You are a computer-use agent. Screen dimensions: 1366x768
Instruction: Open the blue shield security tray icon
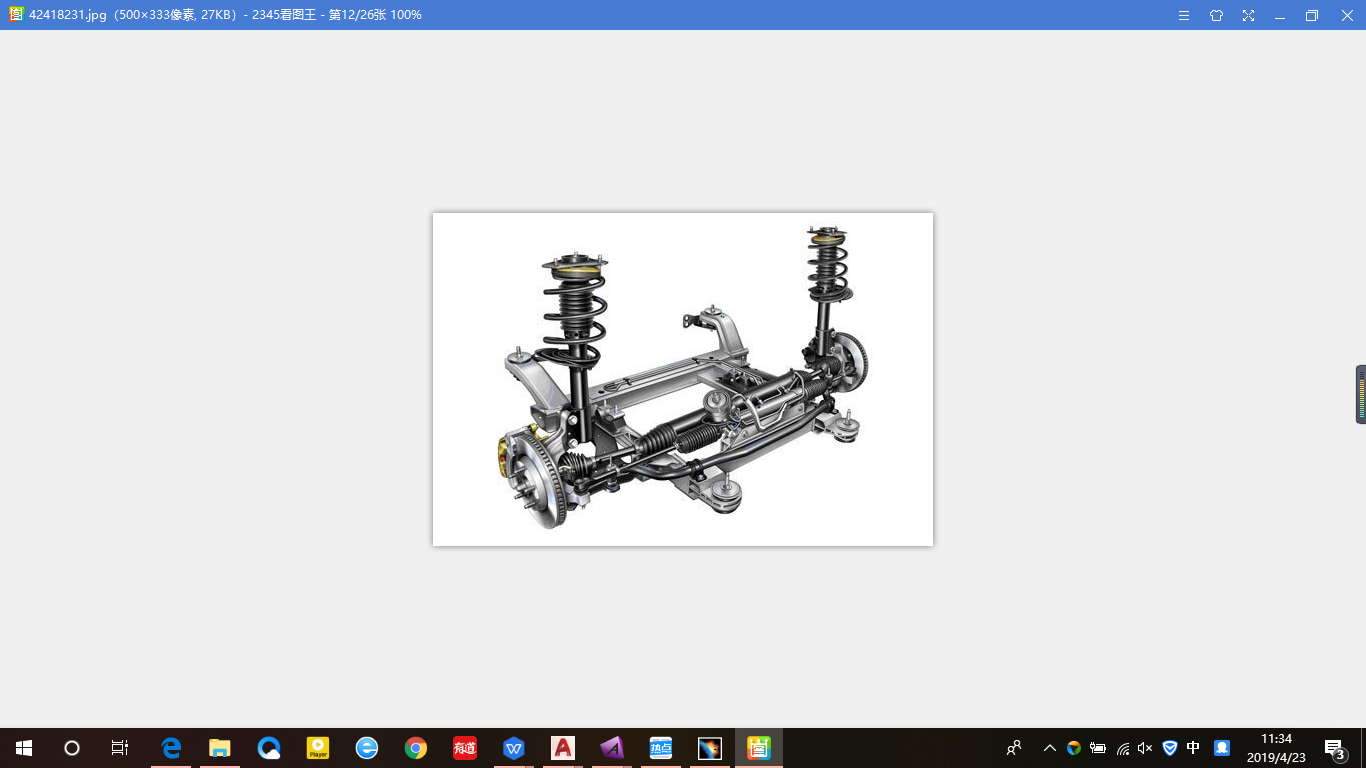[x=1170, y=748]
